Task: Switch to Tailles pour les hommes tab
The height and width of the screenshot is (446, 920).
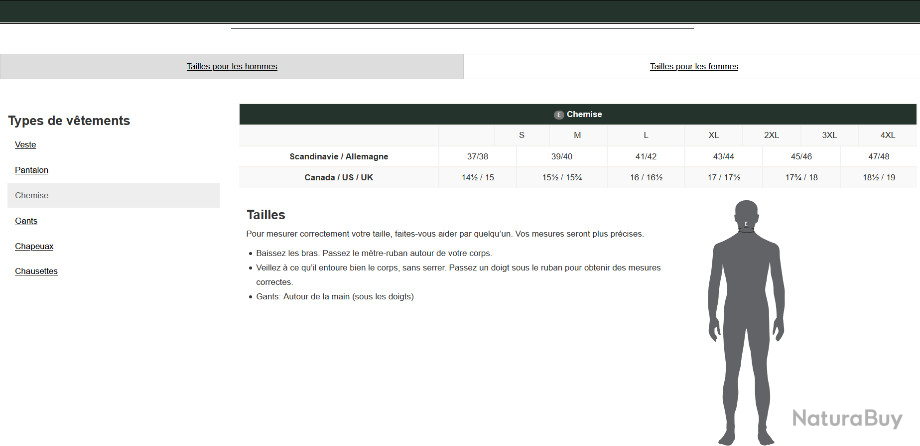Action: click(231, 67)
